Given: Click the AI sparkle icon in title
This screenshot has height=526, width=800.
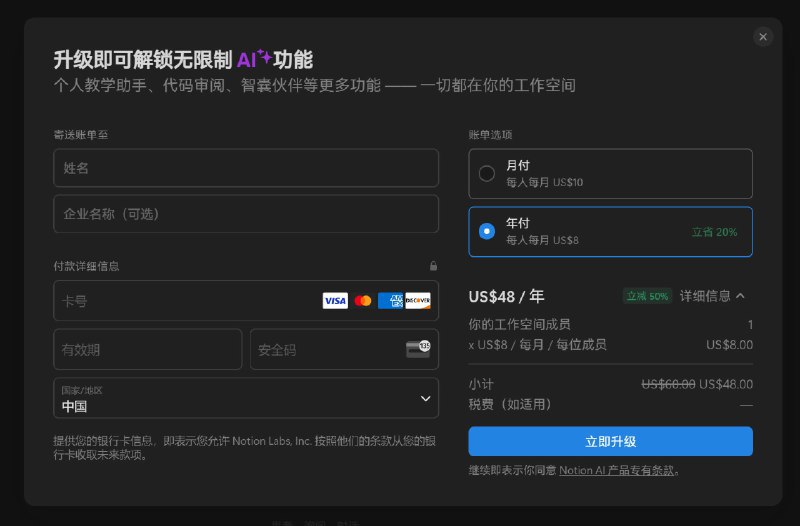Looking at the screenshot, I should tap(264, 56).
